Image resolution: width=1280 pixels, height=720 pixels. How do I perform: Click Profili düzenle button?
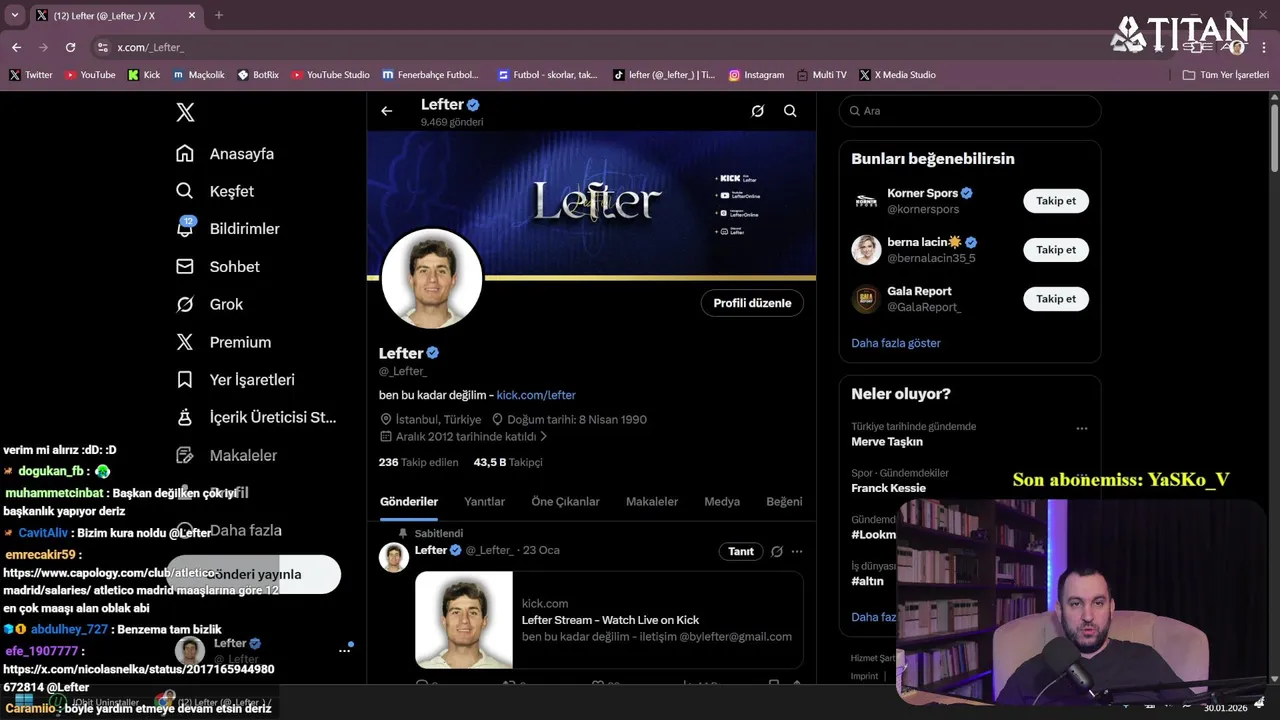click(x=752, y=303)
